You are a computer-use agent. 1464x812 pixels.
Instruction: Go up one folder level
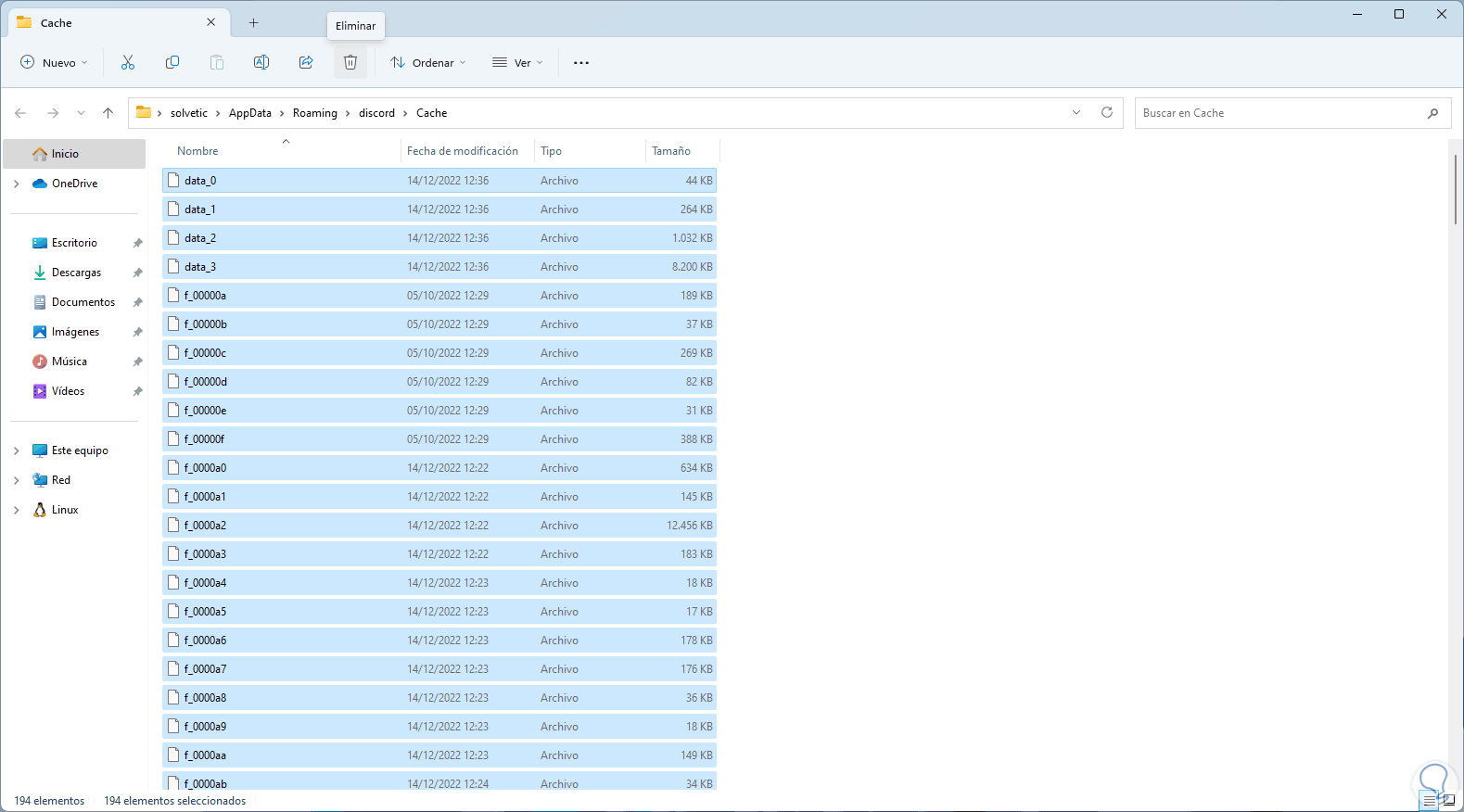coord(108,113)
